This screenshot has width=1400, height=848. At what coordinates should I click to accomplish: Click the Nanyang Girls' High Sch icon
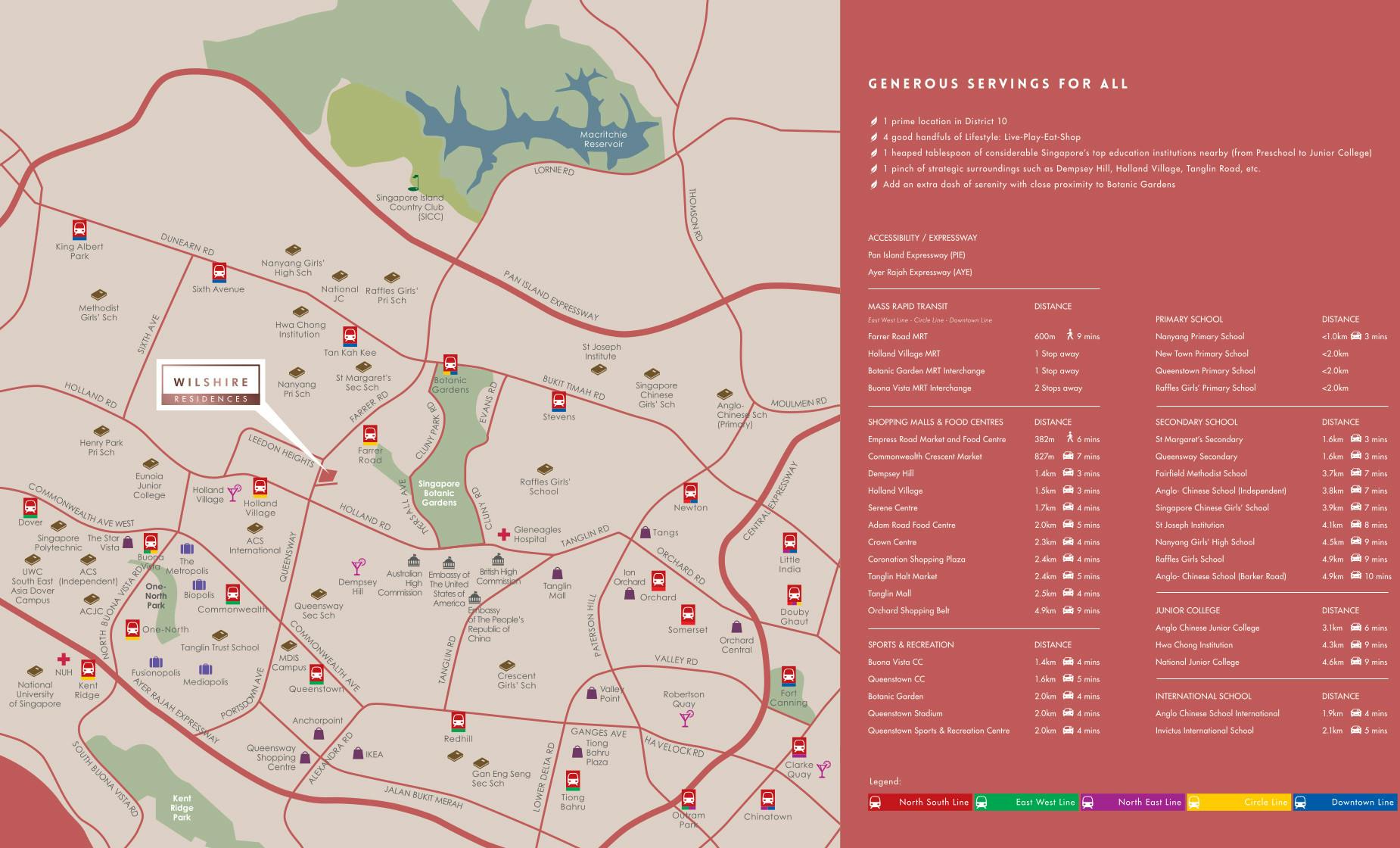pyautogui.click(x=293, y=250)
